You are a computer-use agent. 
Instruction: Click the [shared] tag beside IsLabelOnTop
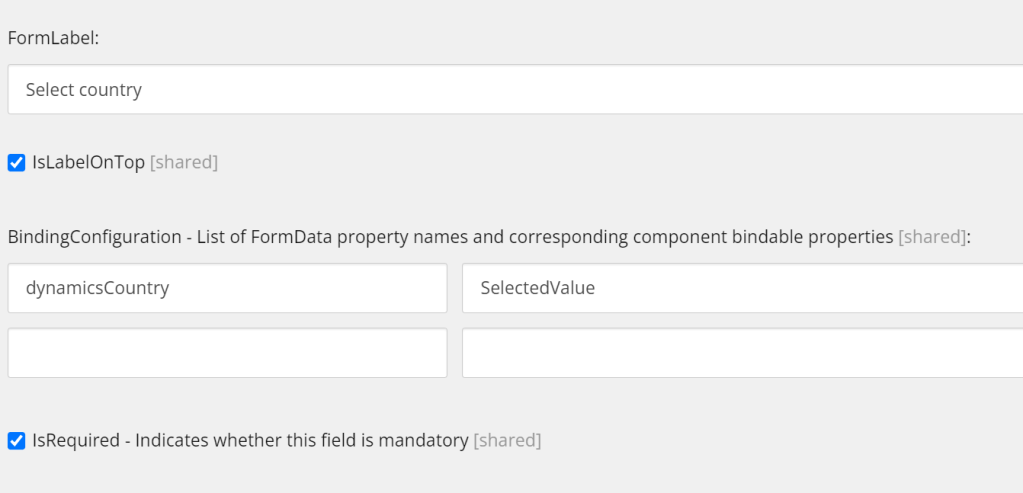pyautogui.click(x=183, y=162)
